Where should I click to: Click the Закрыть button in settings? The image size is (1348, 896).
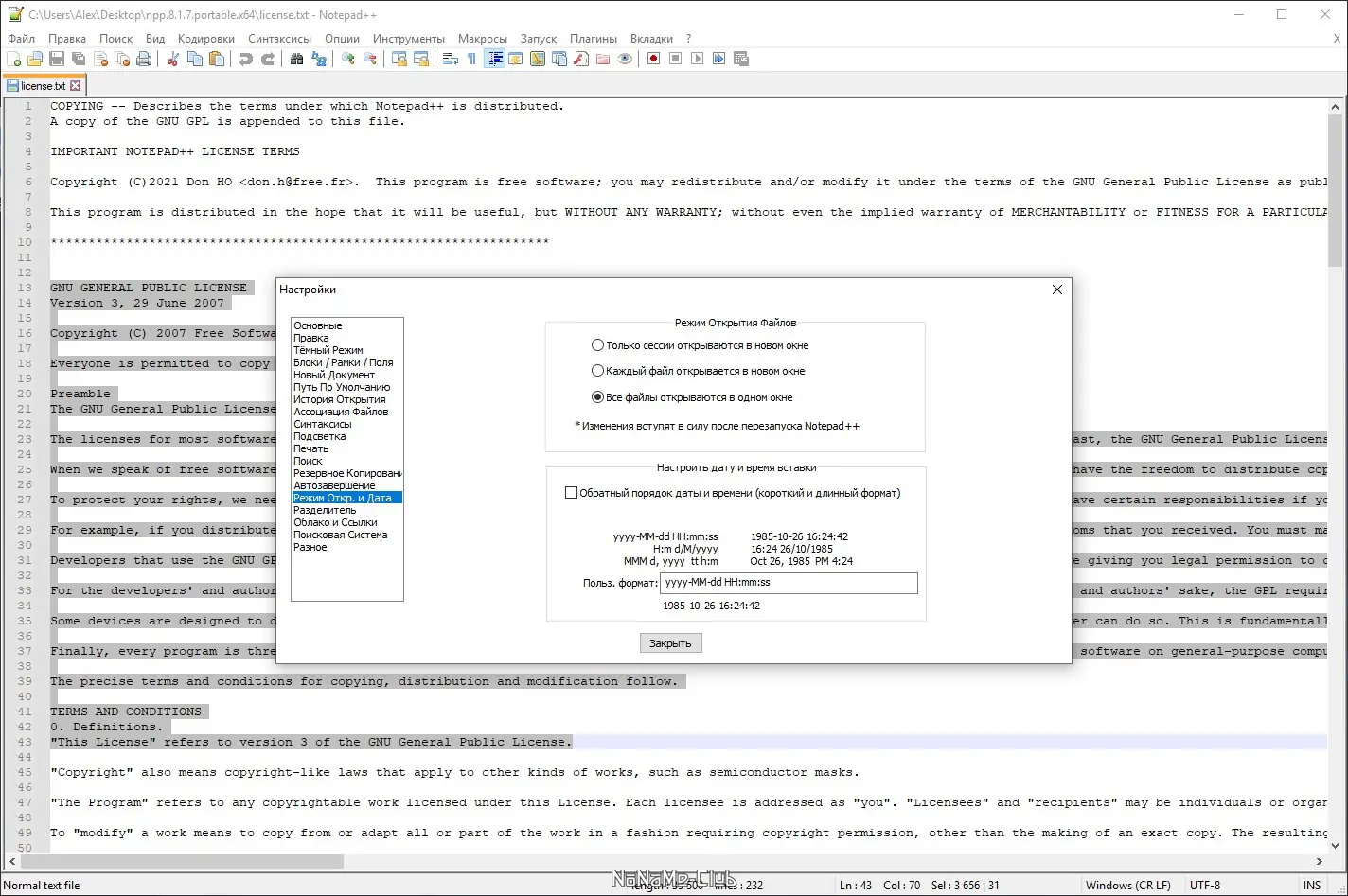[670, 643]
